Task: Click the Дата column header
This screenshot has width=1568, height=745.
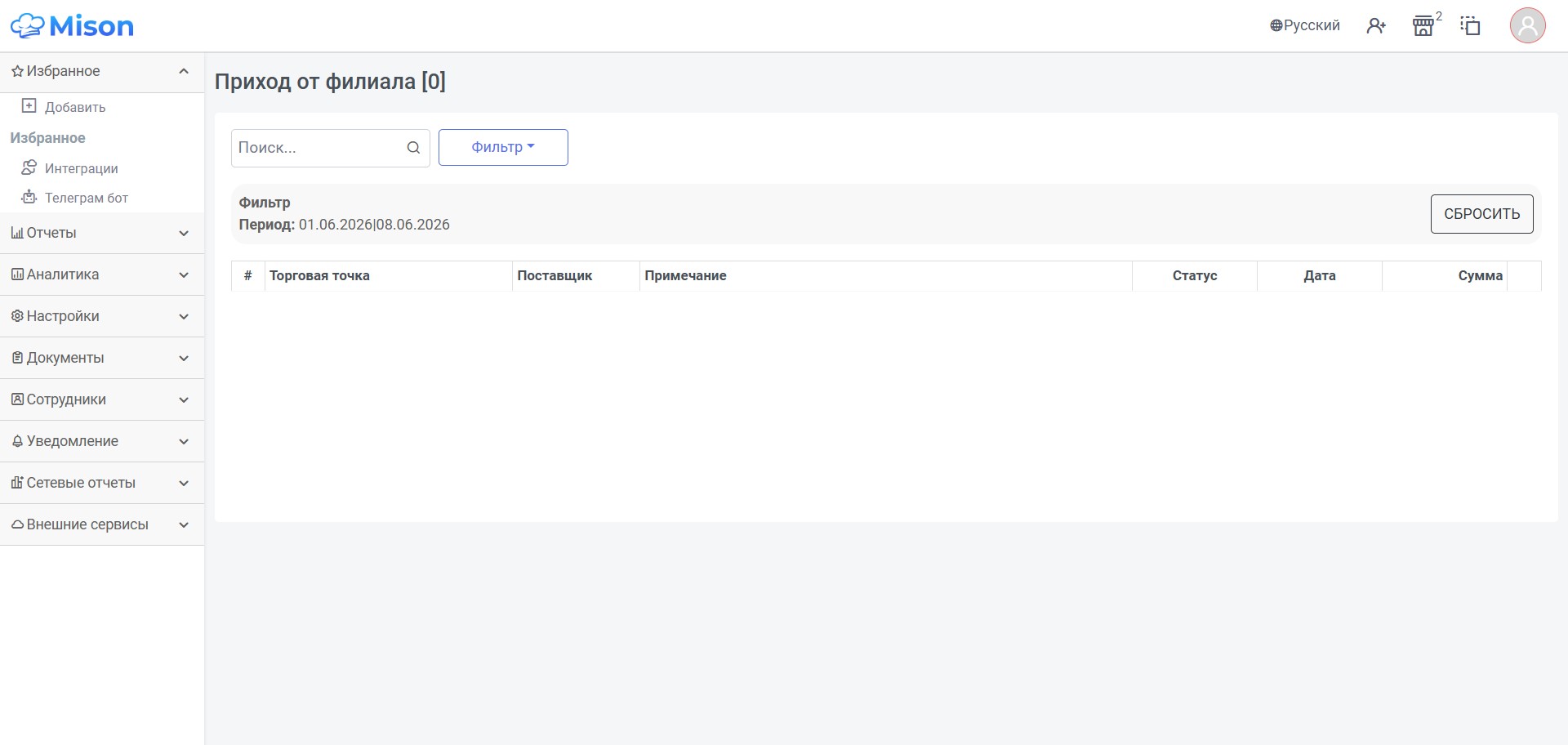Action: [x=1320, y=276]
